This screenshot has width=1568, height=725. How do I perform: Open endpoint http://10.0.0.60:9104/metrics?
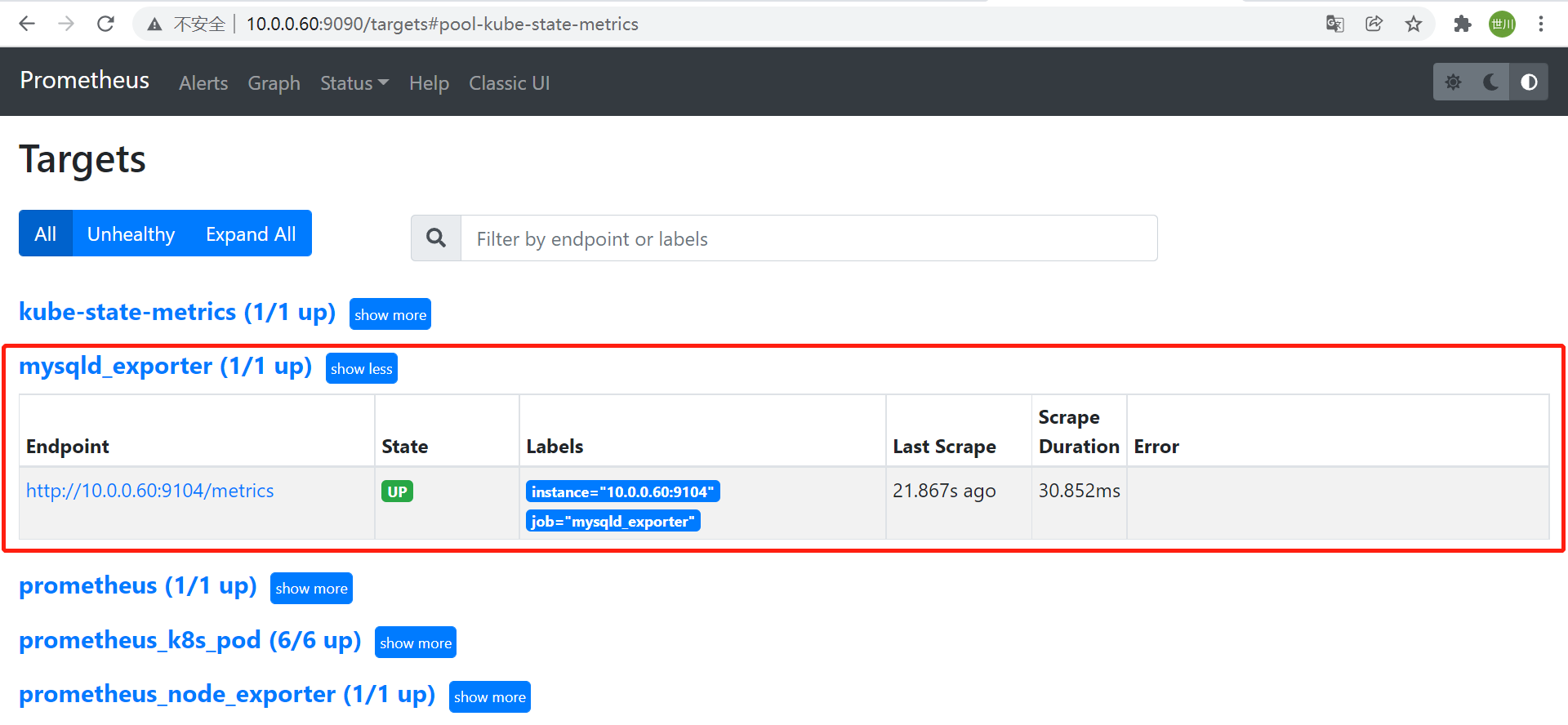click(x=149, y=491)
